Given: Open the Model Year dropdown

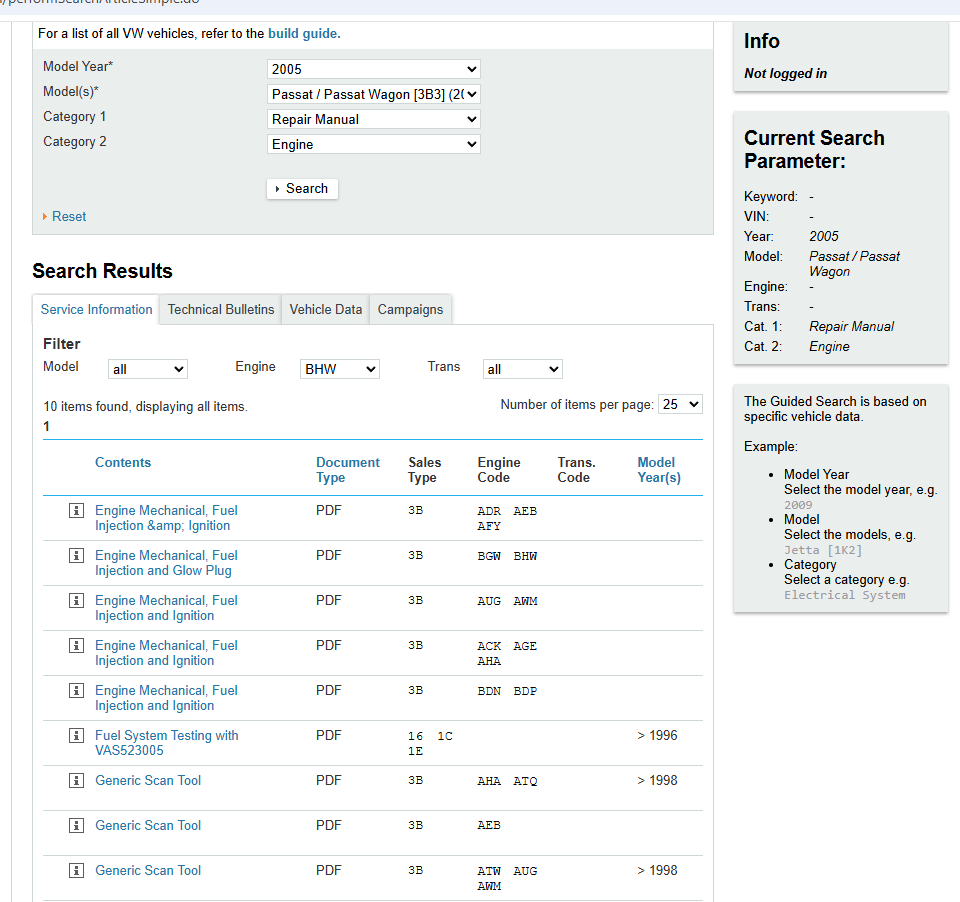Looking at the screenshot, I should pos(374,69).
